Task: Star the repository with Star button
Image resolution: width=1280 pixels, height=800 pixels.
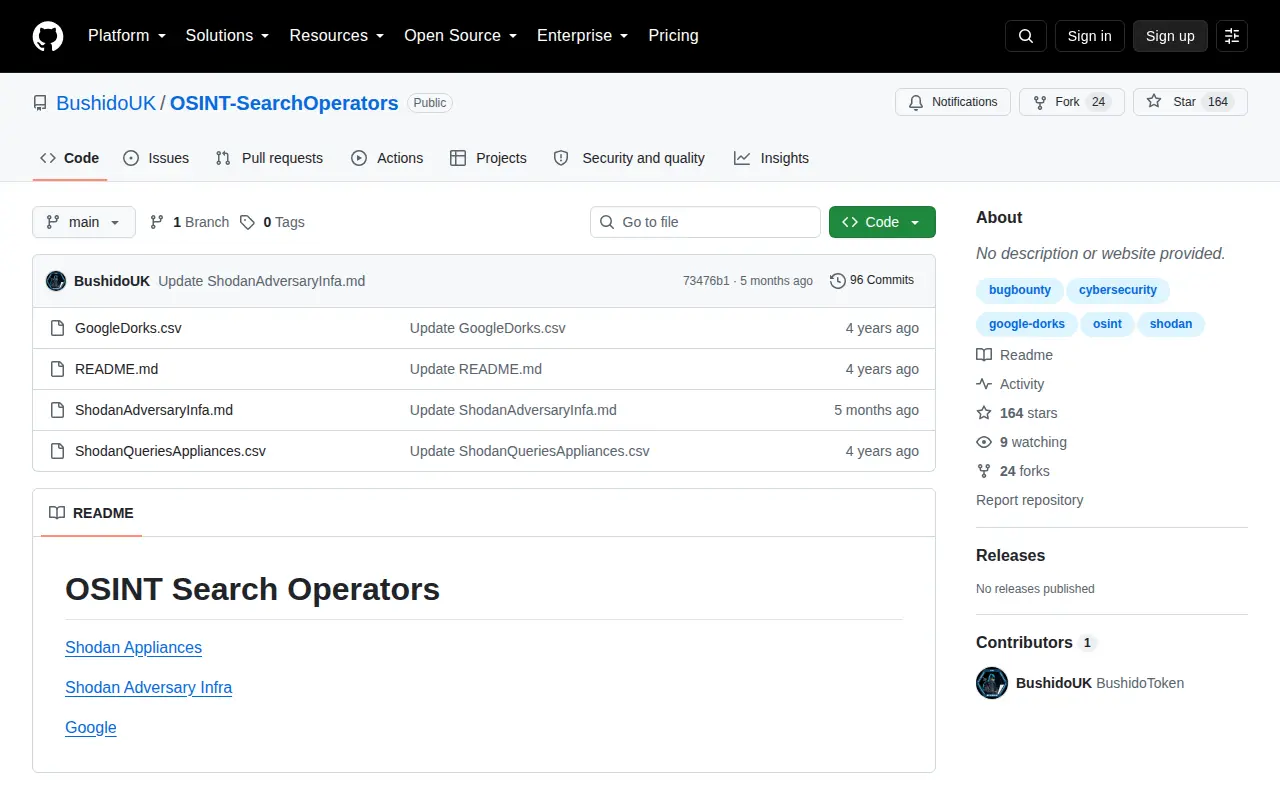Action: click(1190, 102)
